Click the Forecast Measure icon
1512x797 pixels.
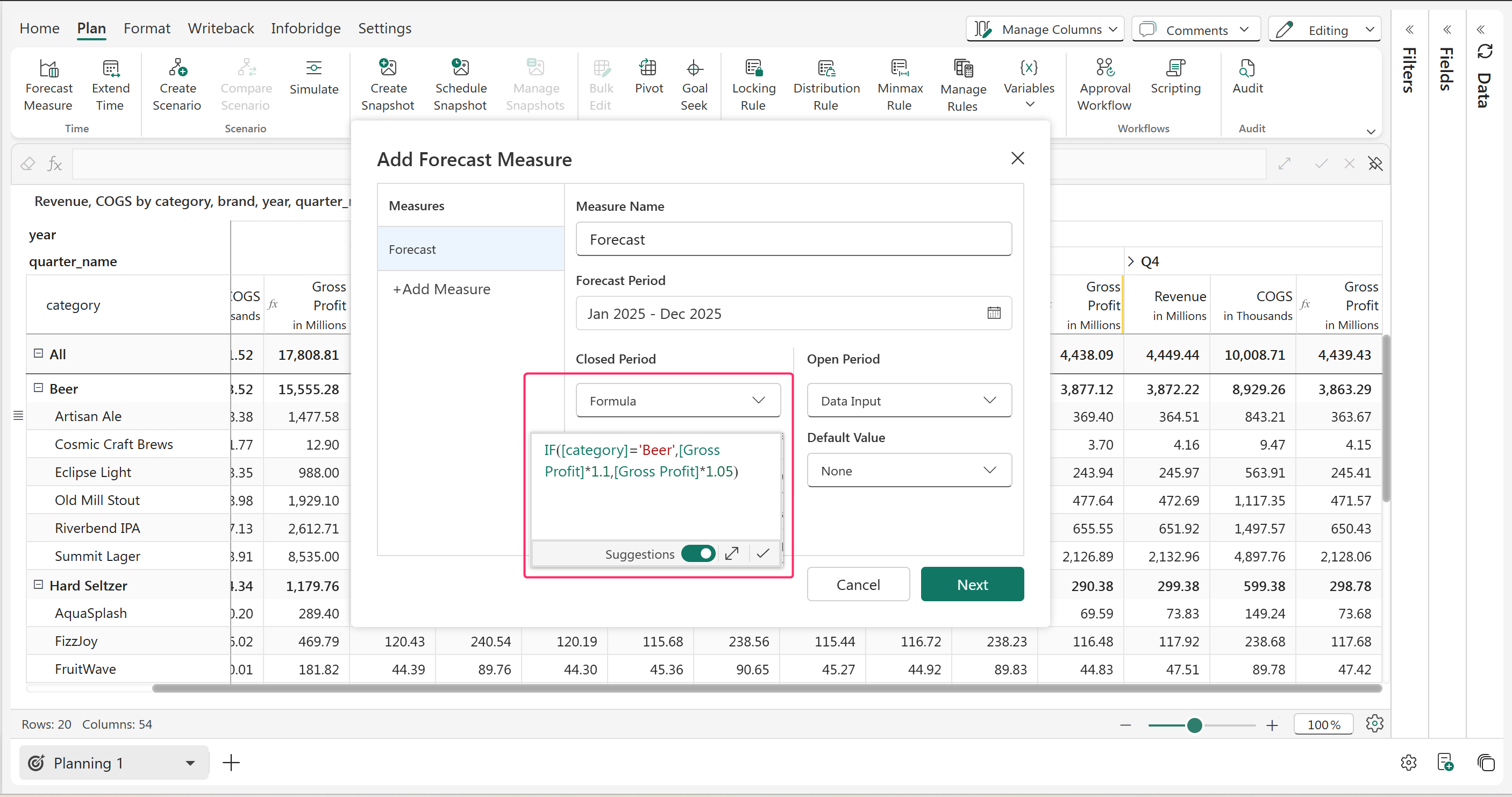click(49, 69)
